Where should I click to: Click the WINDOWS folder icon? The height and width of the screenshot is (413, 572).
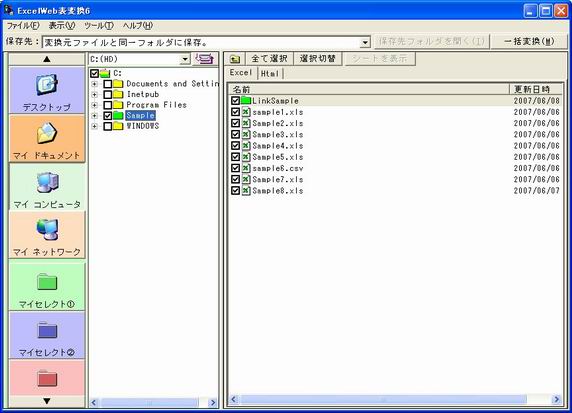(118, 126)
